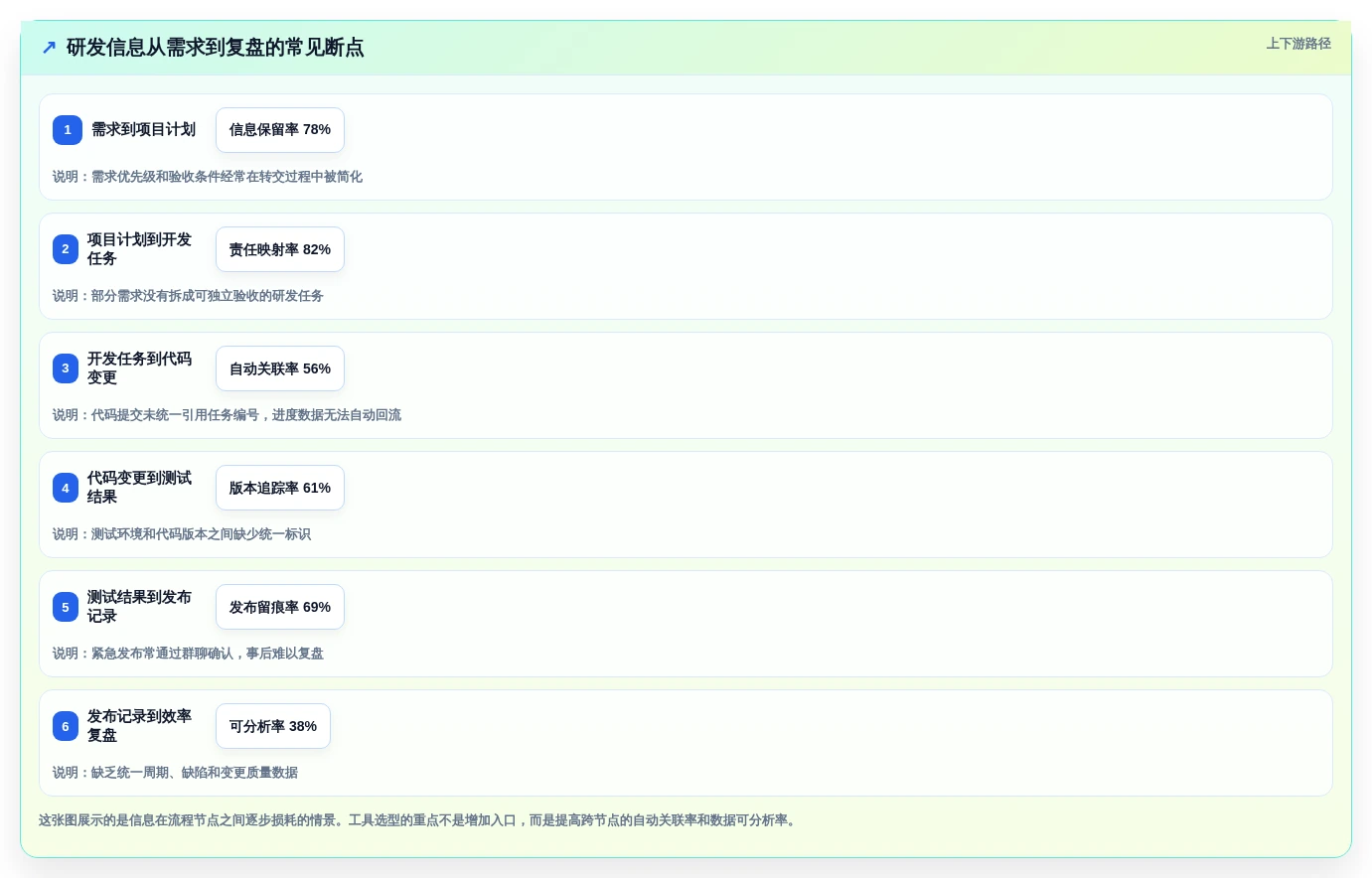Screen dimensions: 1372x878
Task: Click the 版本追踪率 61% chip
Action: [x=280, y=488]
